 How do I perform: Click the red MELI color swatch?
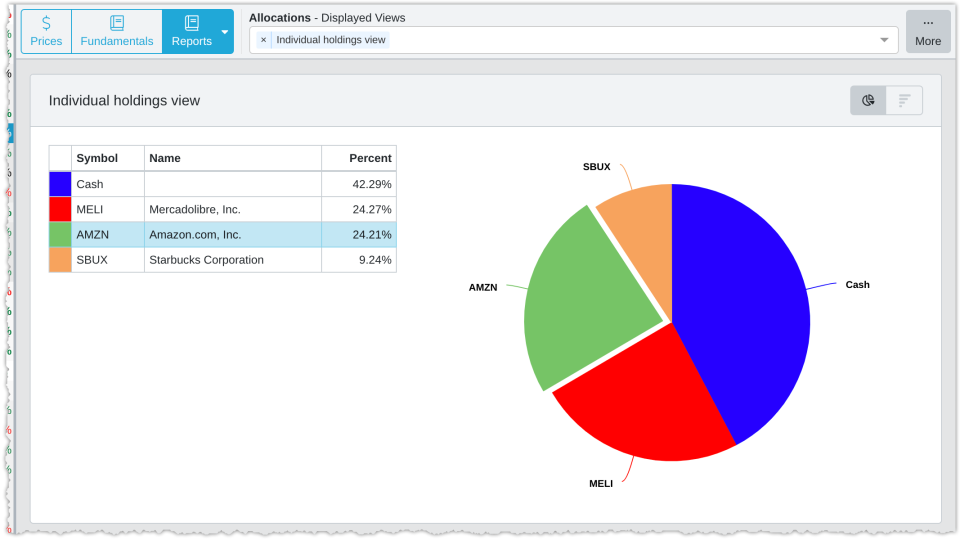pyautogui.click(x=60, y=209)
